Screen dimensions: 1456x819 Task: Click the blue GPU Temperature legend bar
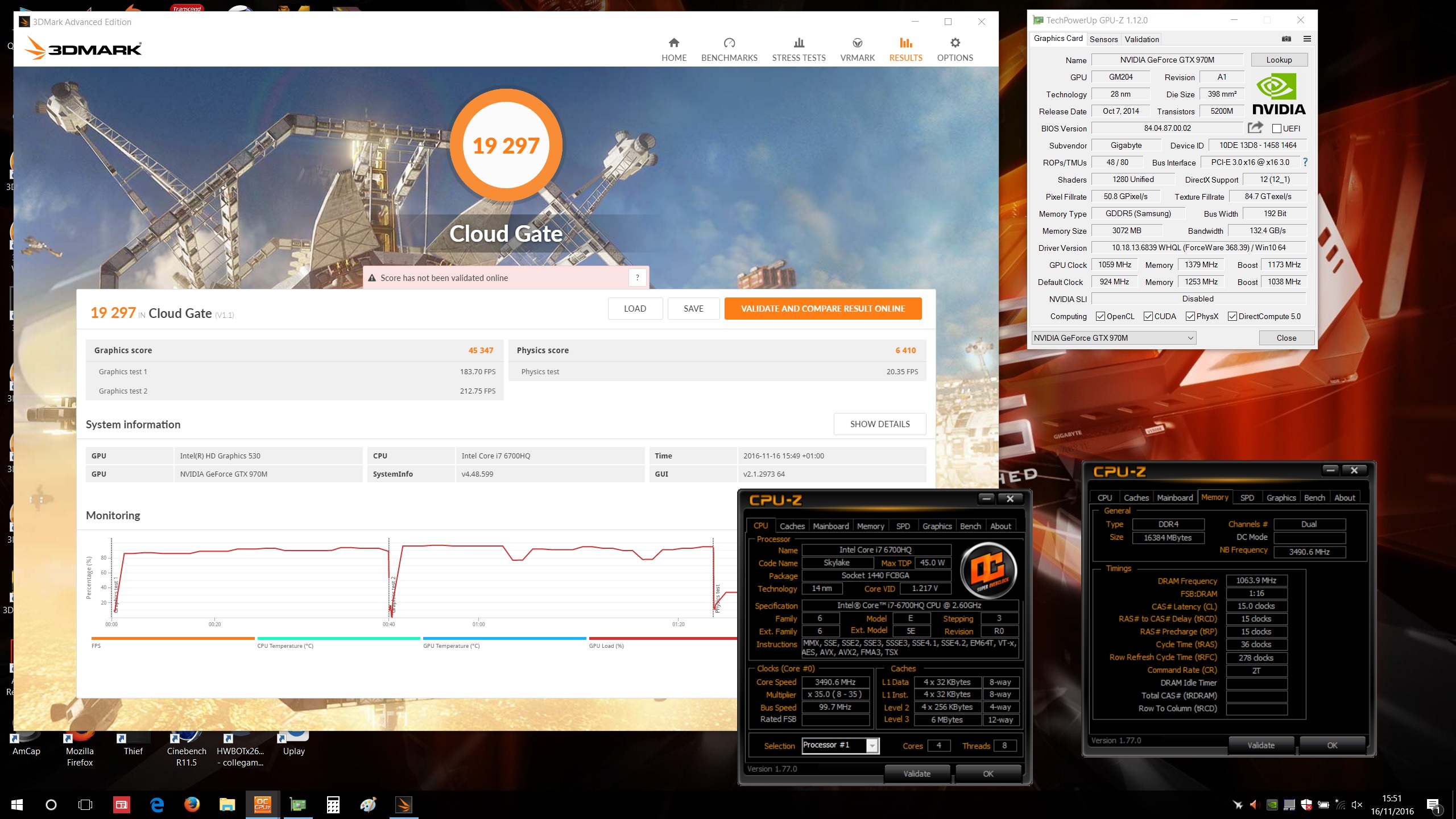504,638
